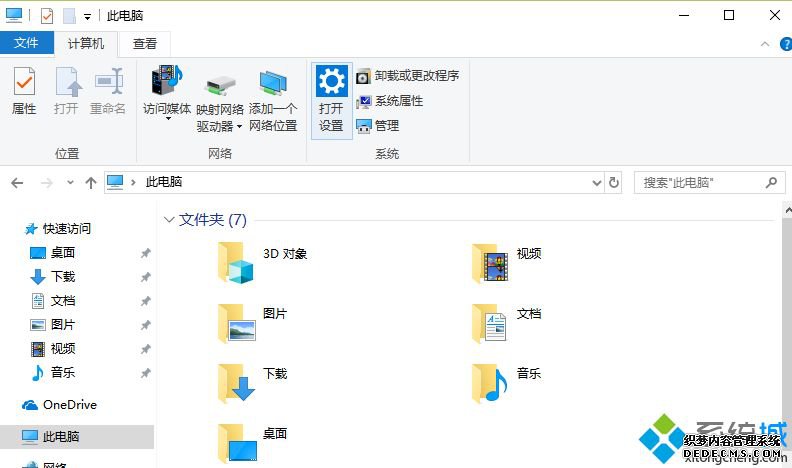Open the 下载 folder in main pane
The height and width of the screenshot is (468, 792).
253,383
